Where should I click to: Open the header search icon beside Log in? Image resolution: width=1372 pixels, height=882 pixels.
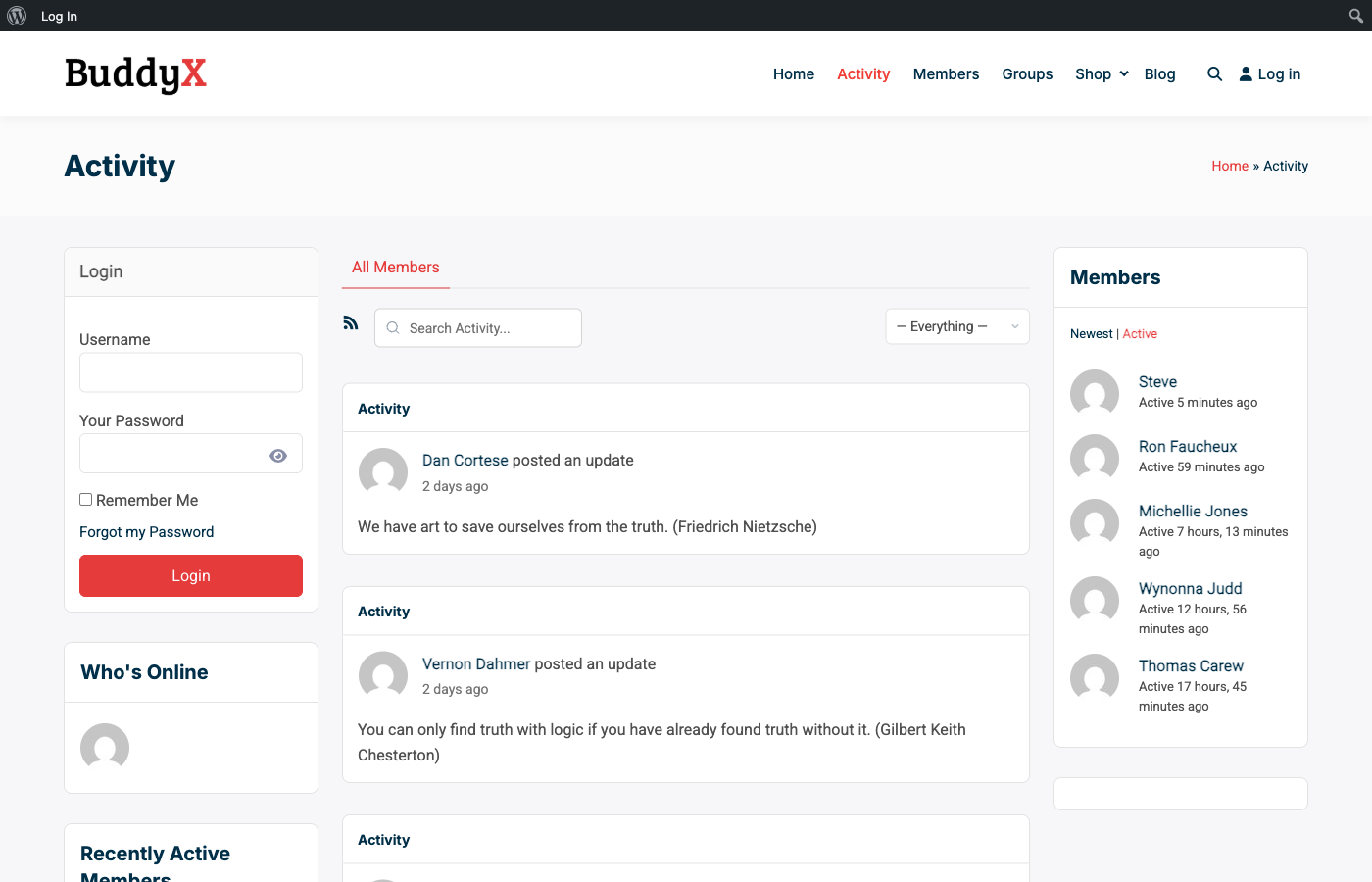[1214, 73]
